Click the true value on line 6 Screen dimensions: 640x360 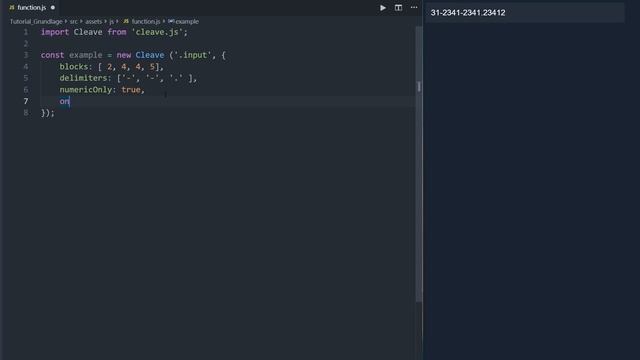pos(131,89)
